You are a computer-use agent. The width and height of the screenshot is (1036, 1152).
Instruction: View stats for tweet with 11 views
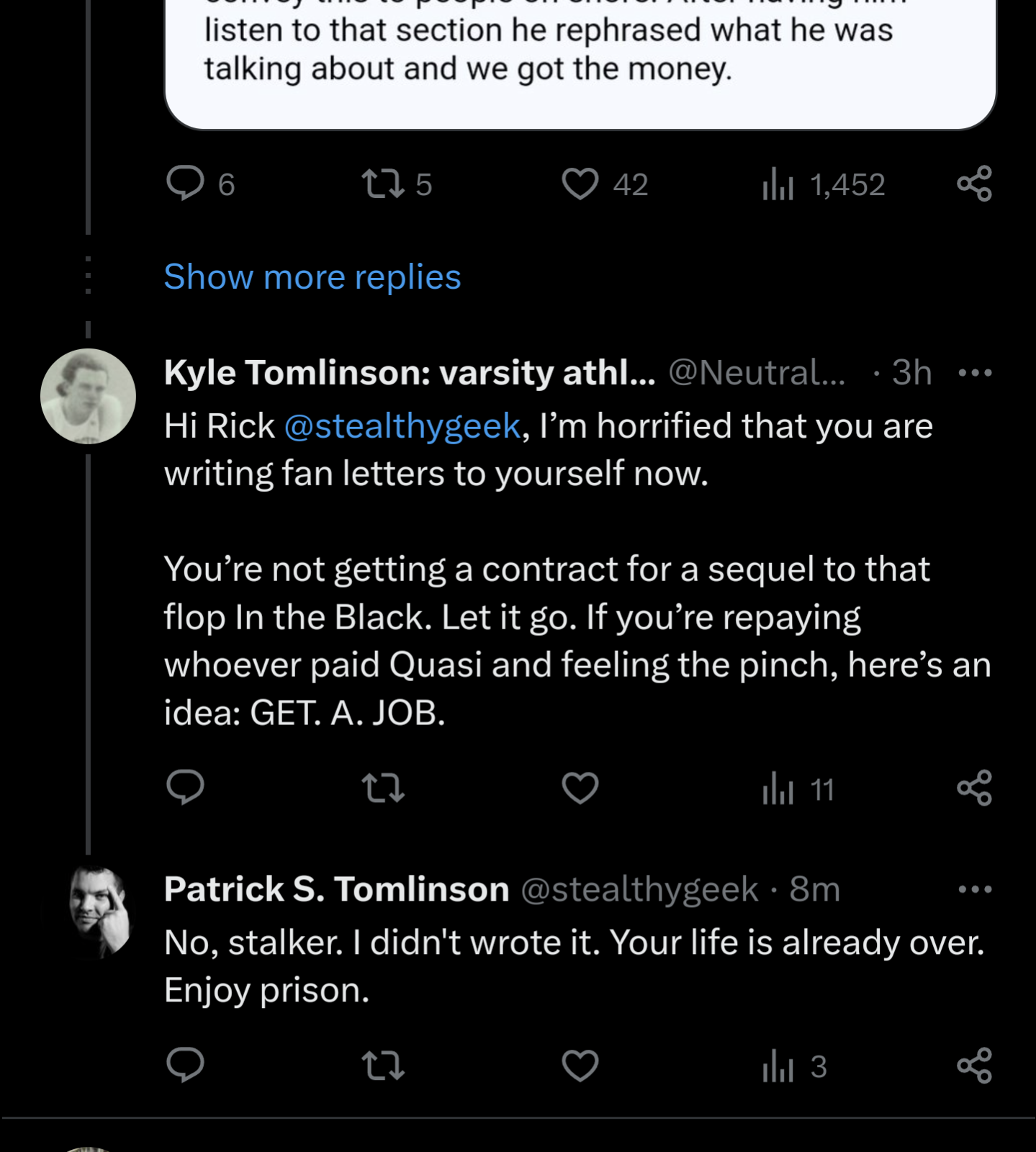778,789
